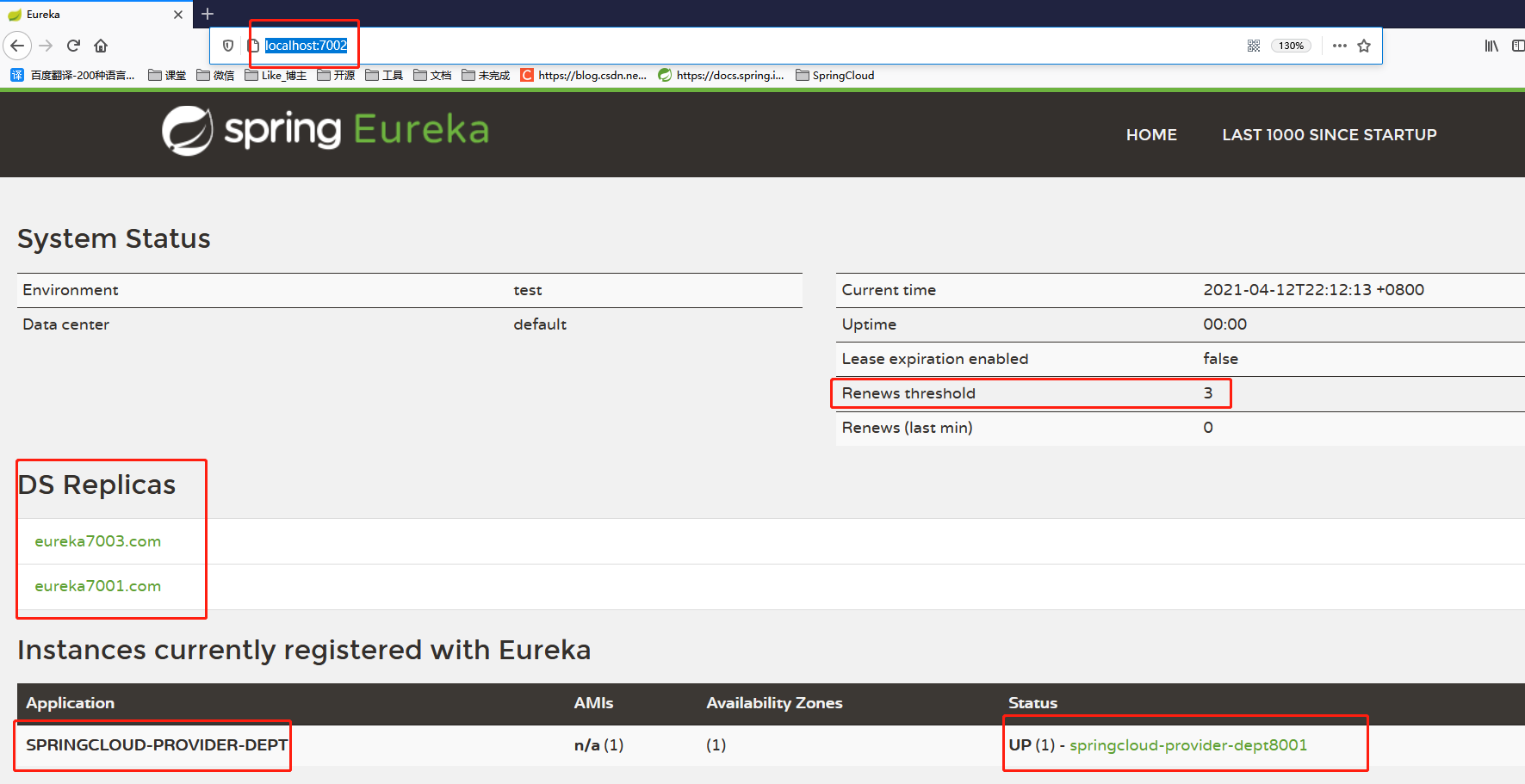This screenshot has height=784, width=1525.
Task: Open springcloud-provider-dept8001 instance link
Action: (x=1188, y=745)
